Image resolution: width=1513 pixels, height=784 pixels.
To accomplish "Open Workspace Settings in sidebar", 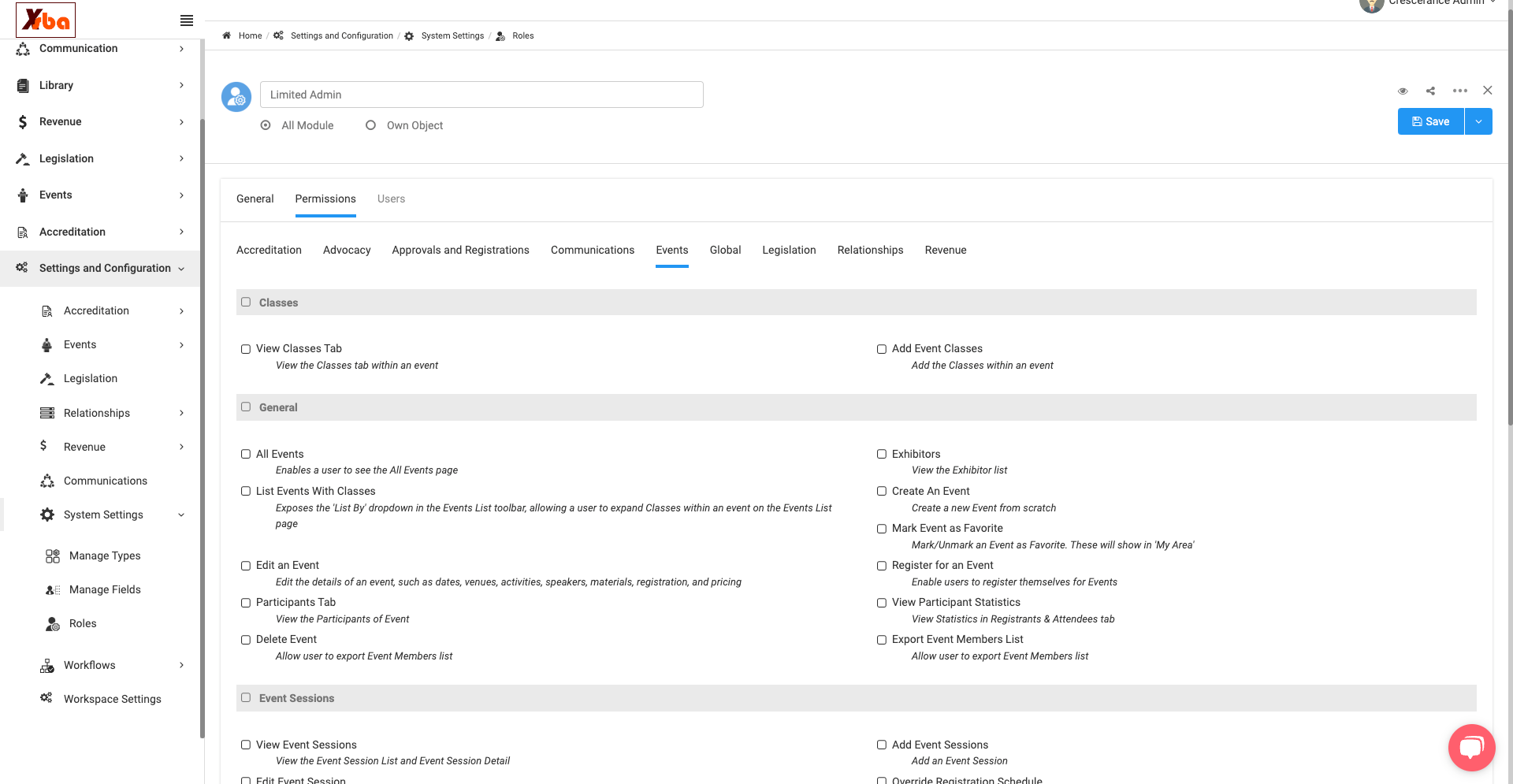I will click(112, 699).
